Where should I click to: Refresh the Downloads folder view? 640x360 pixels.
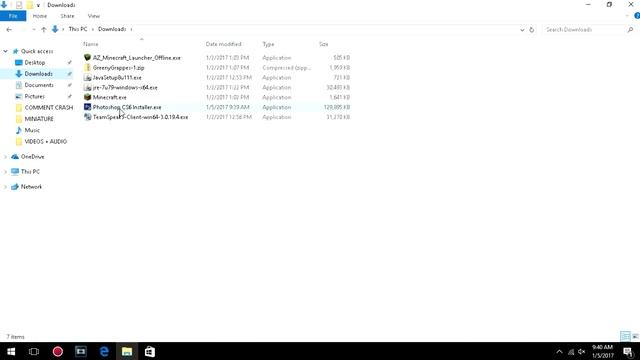click(x=531, y=30)
